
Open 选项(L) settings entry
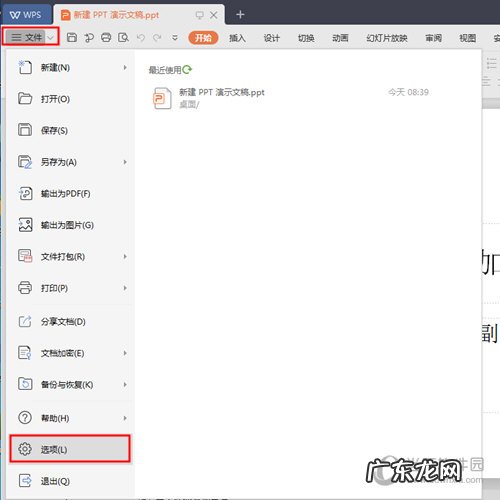pyautogui.click(x=70, y=449)
